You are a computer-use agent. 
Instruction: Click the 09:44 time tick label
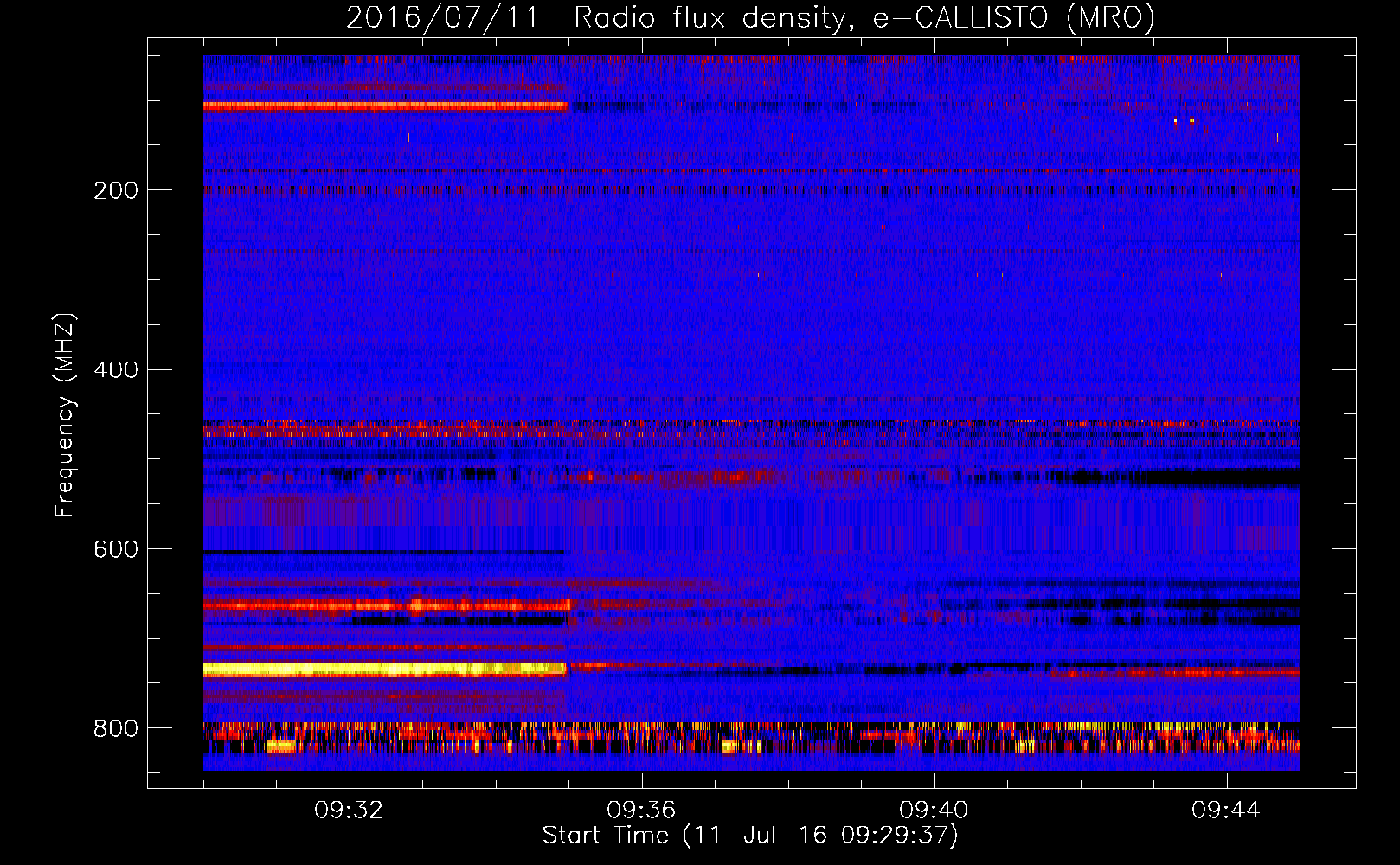1226,811
